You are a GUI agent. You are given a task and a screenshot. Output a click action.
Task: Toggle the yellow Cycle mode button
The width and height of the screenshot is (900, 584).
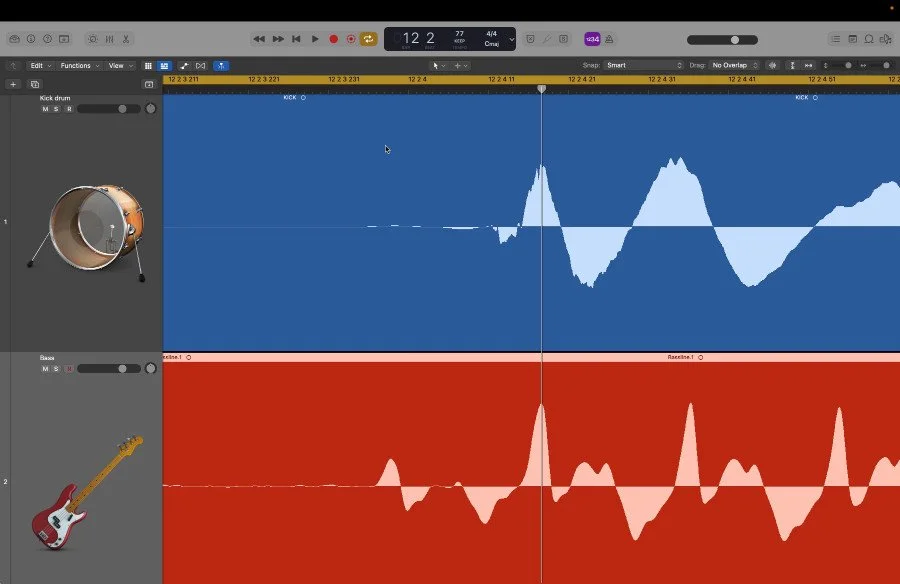tap(368, 39)
